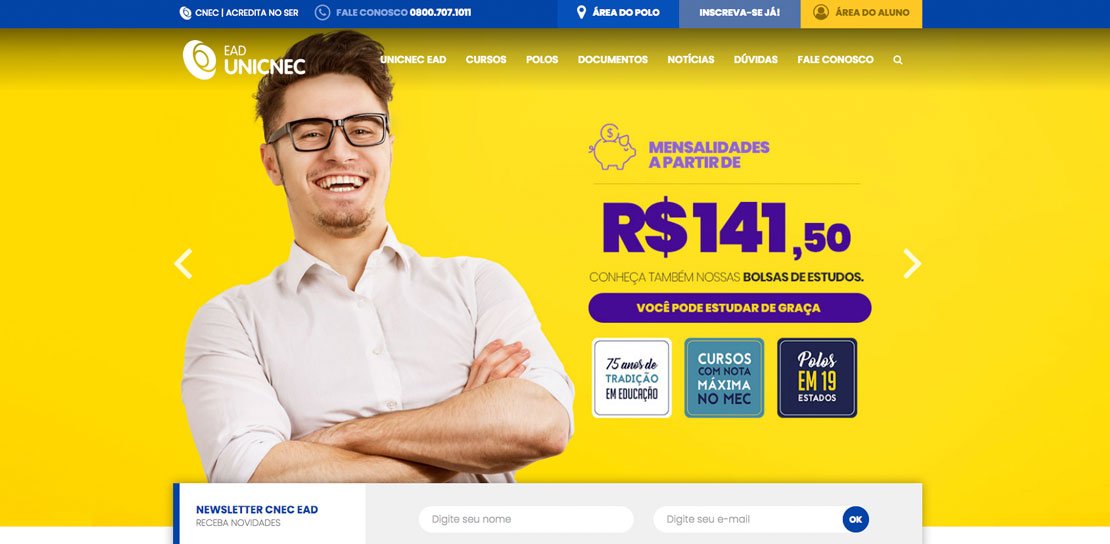The height and width of the screenshot is (544, 1110).
Task: Open the Notícias navigation item
Action: point(691,60)
